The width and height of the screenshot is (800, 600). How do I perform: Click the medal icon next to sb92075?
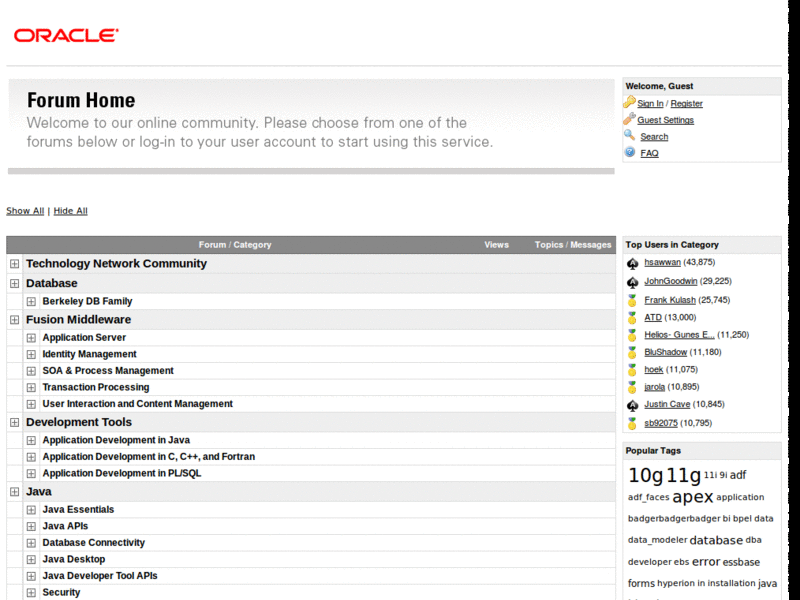[633, 423]
